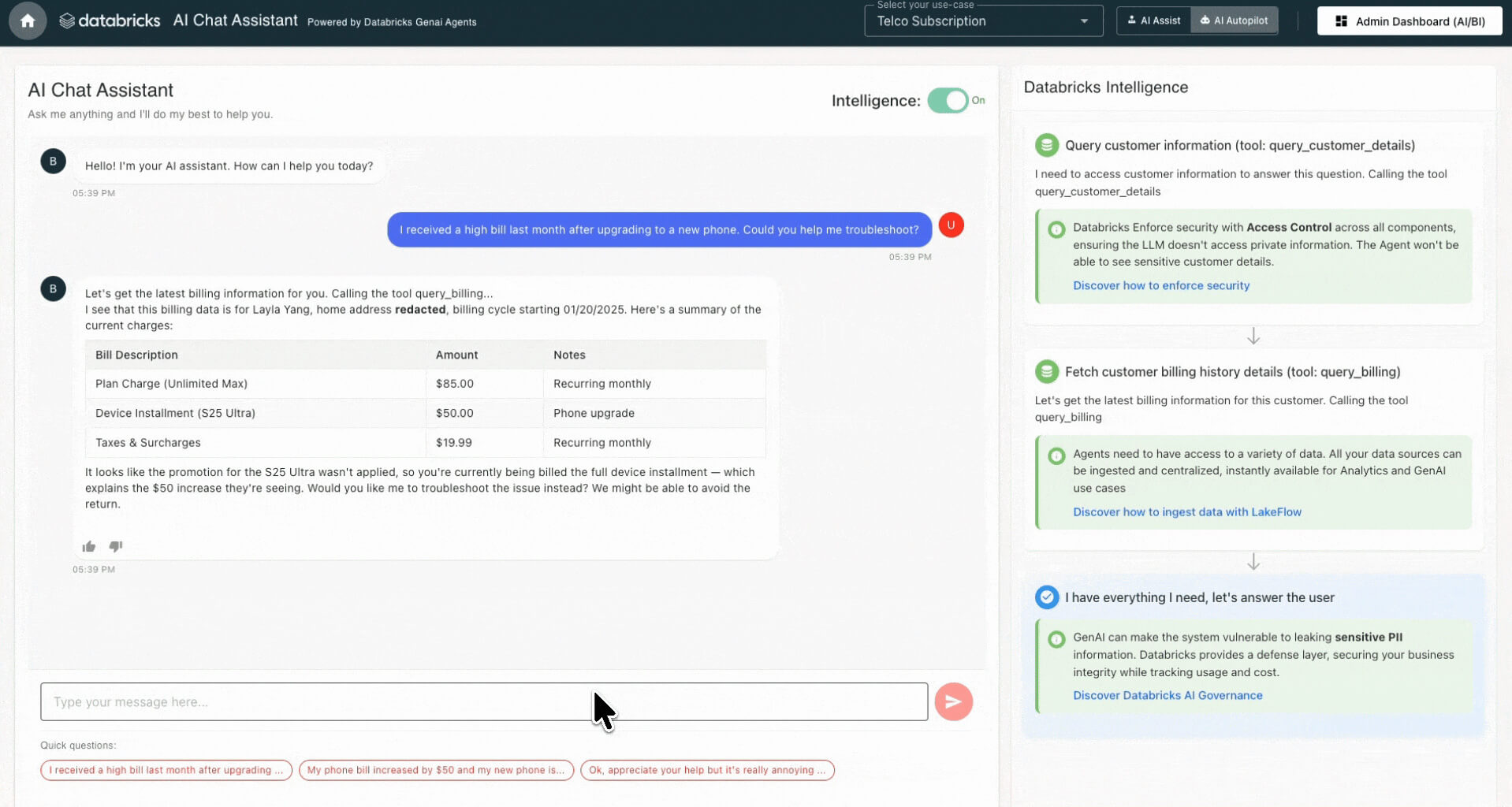Screen dimensions: 1512x807
Task: Click the Databricks logo in header
Action: (x=110, y=21)
